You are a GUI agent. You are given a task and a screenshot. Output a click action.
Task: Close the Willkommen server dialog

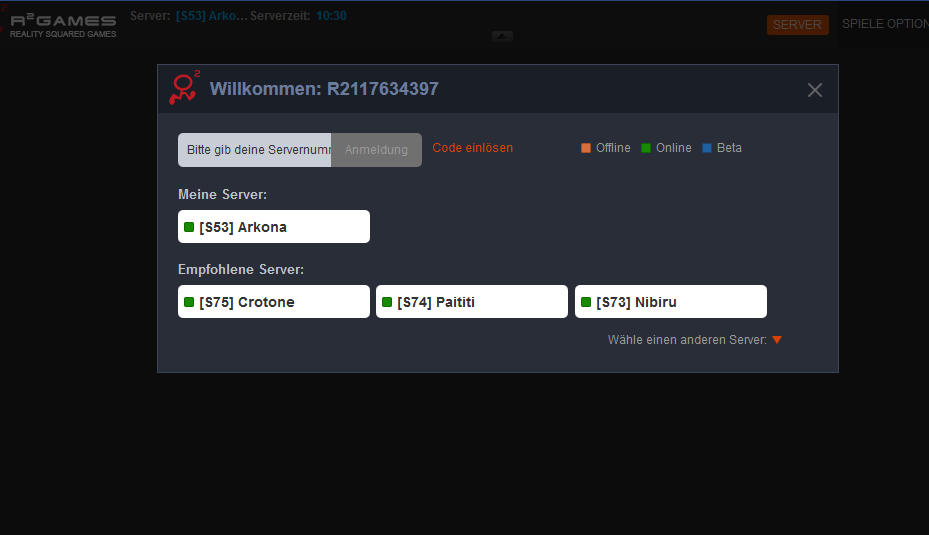(x=814, y=90)
